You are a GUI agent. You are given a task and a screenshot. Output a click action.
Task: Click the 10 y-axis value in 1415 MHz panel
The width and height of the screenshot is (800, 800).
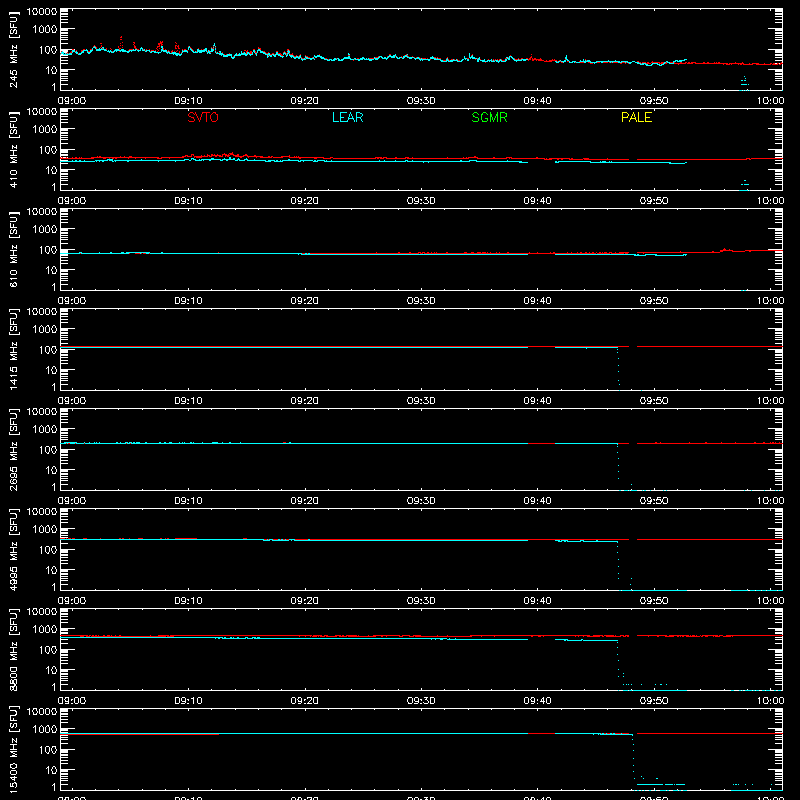[51, 370]
